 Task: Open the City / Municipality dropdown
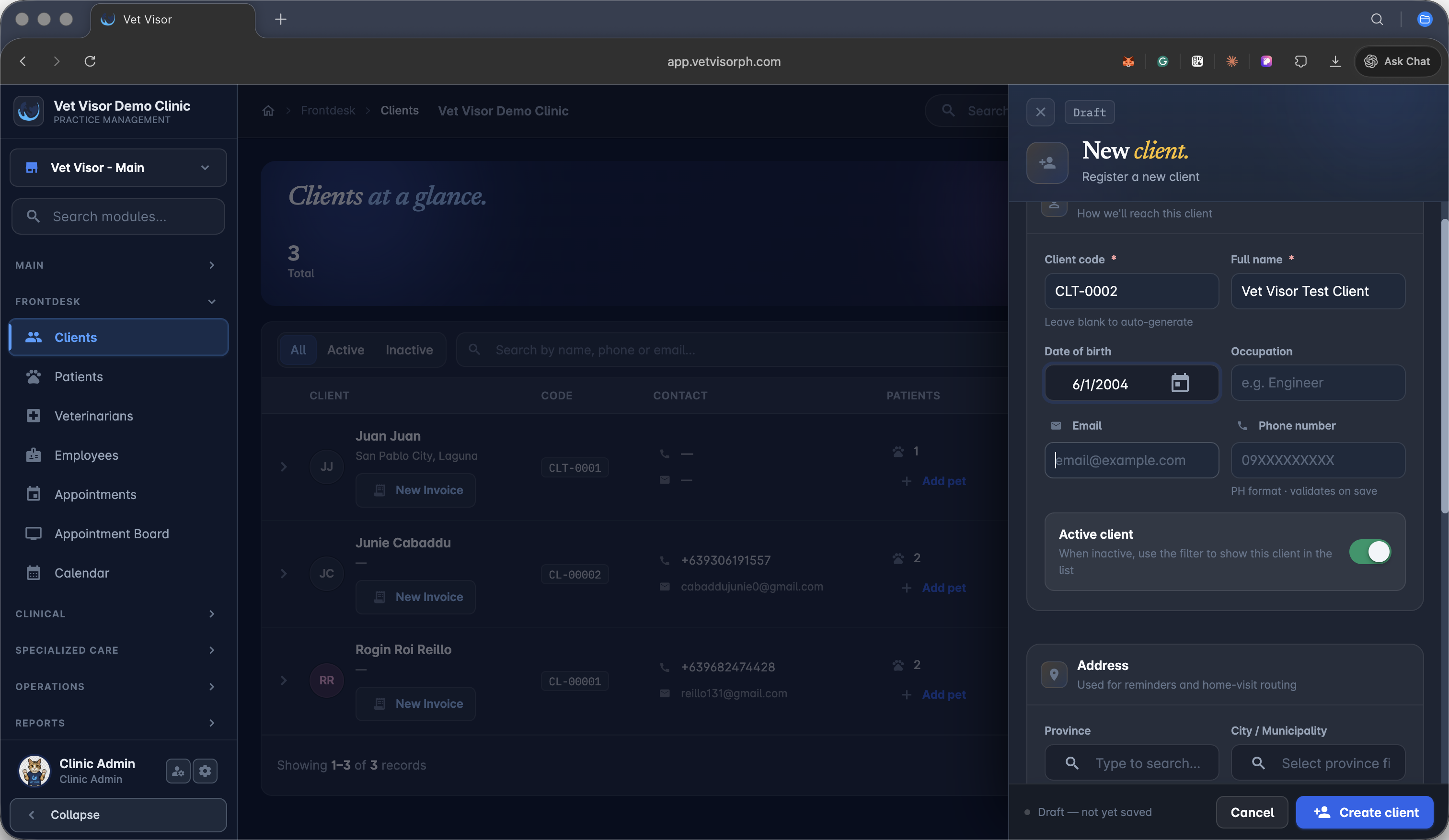(1318, 763)
